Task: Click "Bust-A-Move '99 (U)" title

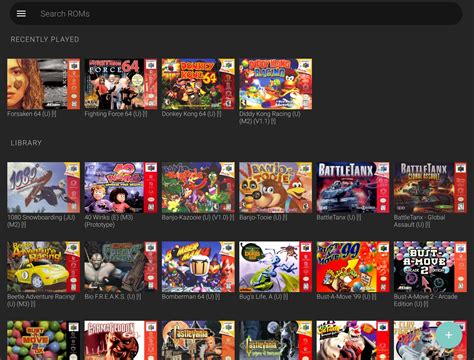Action: pyautogui.click(x=346, y=297)
